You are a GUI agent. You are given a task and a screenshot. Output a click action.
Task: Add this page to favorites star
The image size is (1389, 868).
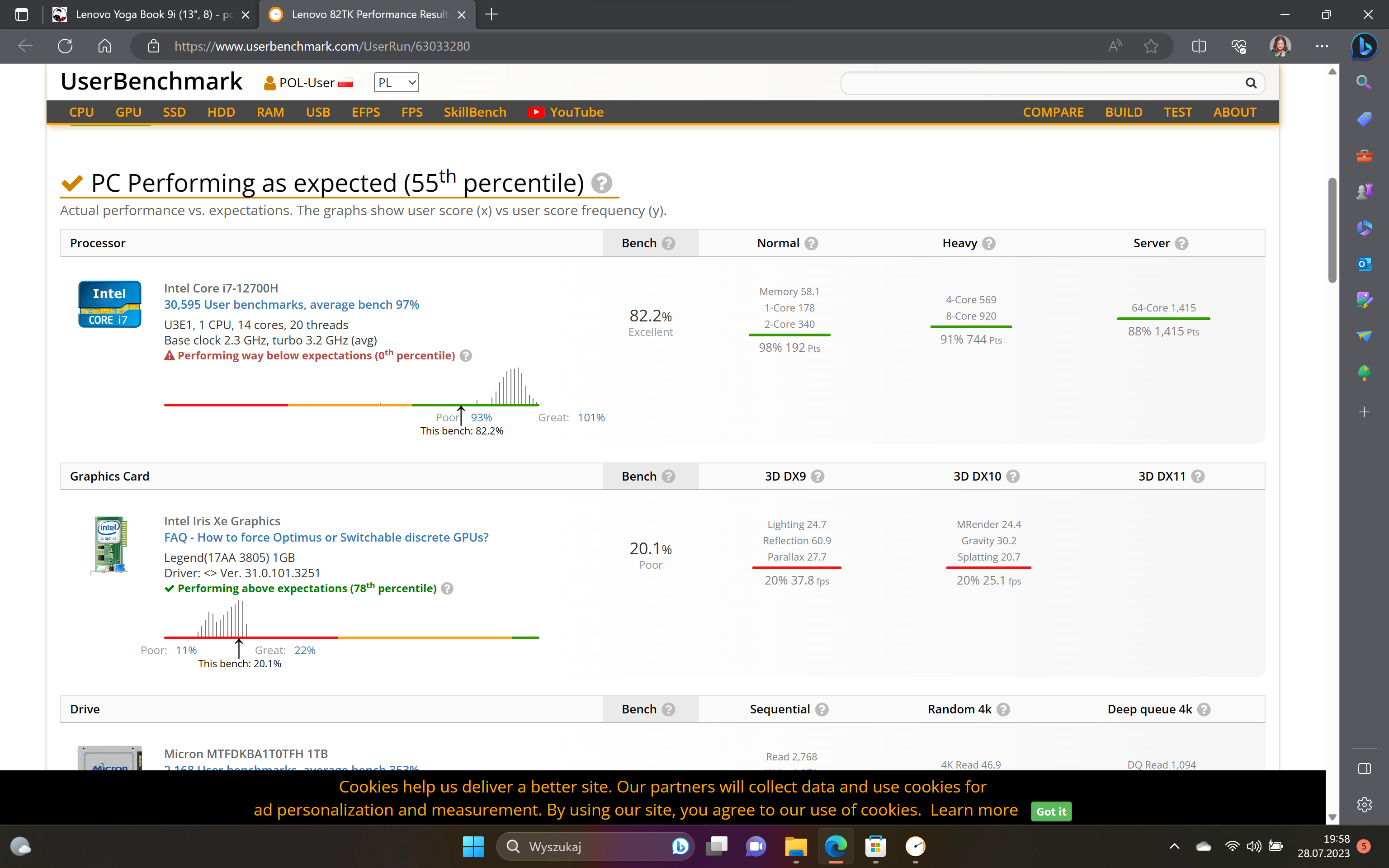coord(1151,47)
